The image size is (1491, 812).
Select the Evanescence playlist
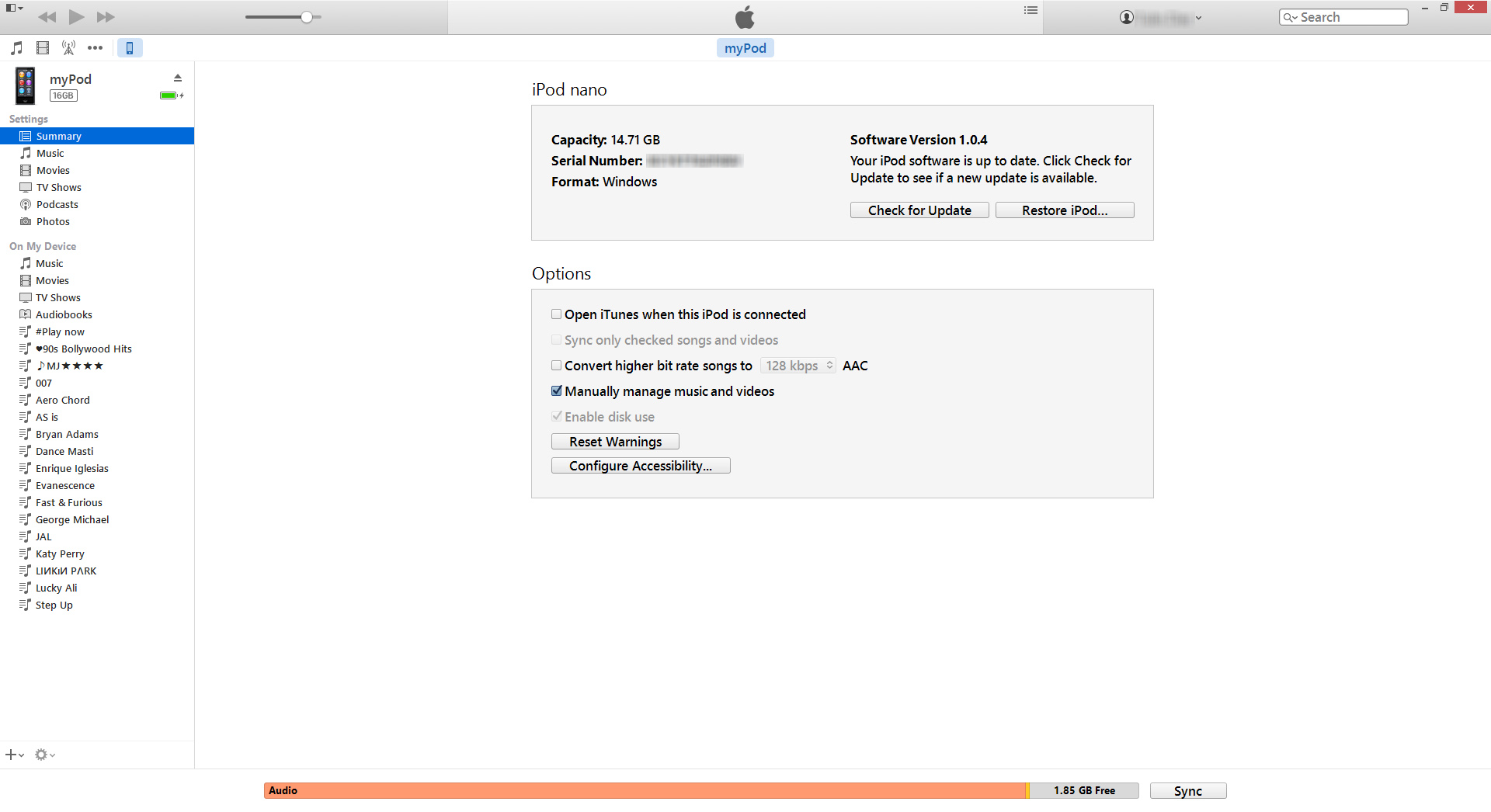[x=97, y=485]
